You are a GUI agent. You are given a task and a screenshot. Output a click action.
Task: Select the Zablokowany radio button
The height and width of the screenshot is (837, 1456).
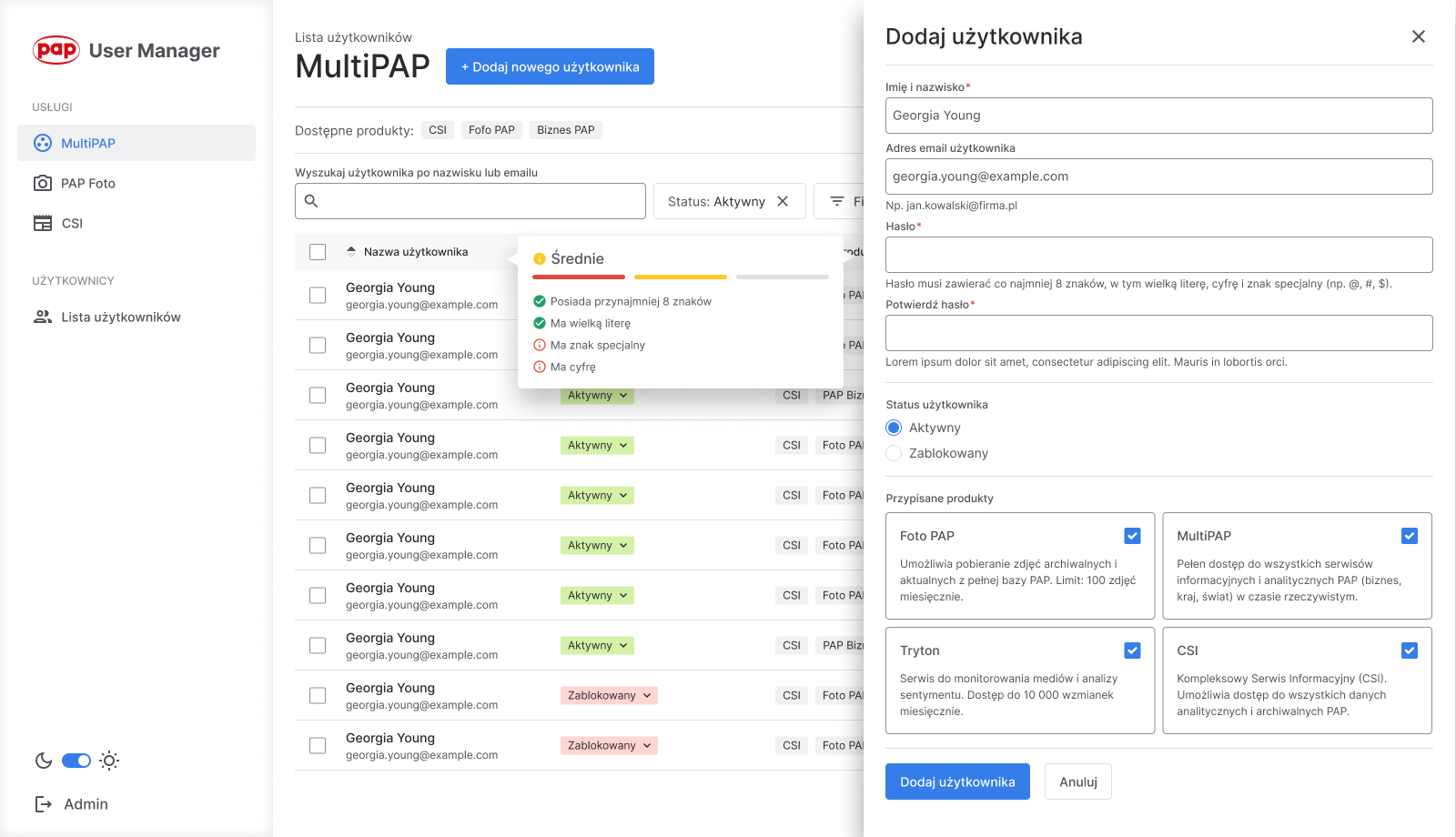click(894, 453)
